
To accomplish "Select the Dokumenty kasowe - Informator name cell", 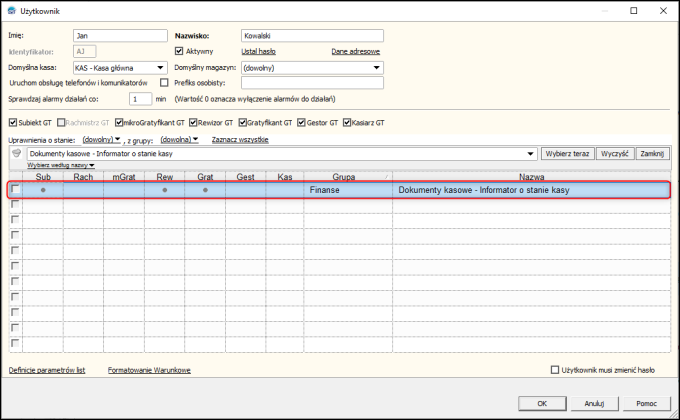I will (531, 190).
